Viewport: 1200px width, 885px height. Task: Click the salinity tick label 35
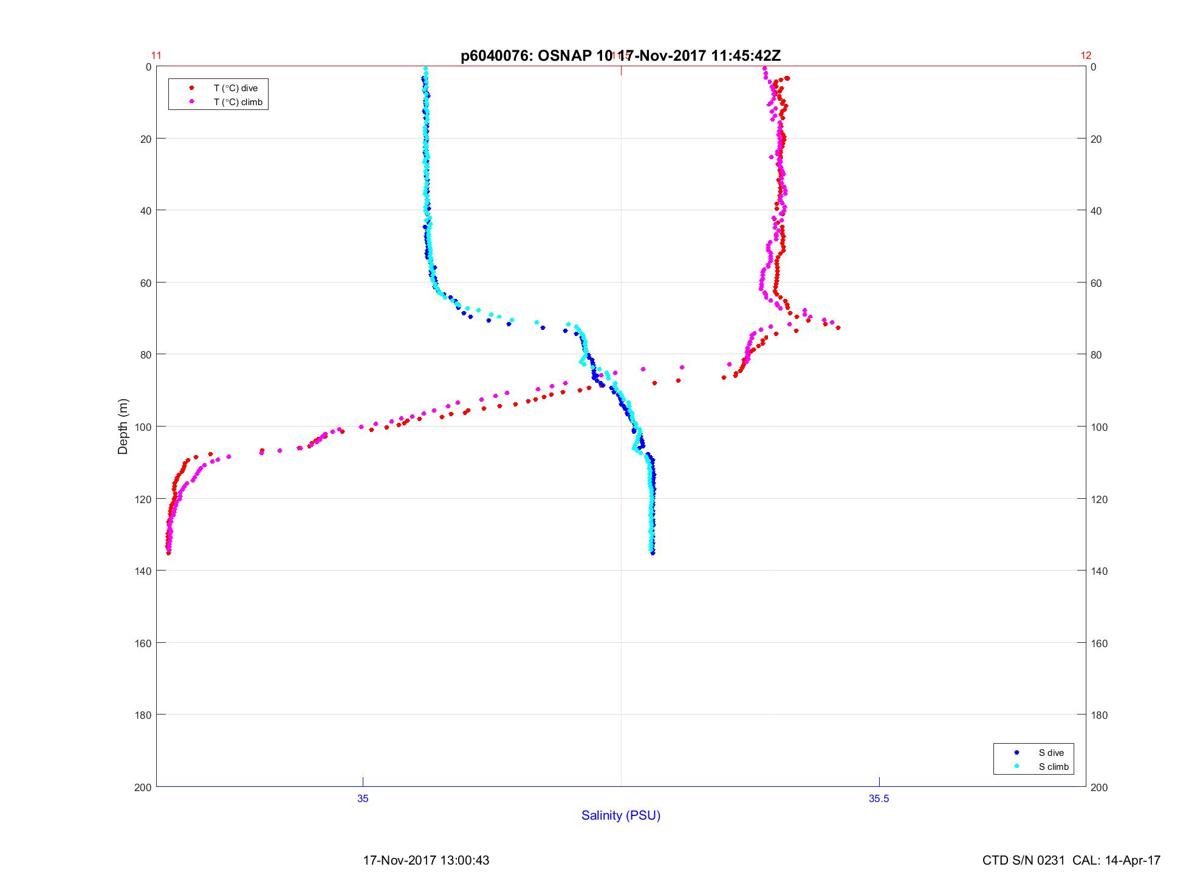[x=363, y=798]
